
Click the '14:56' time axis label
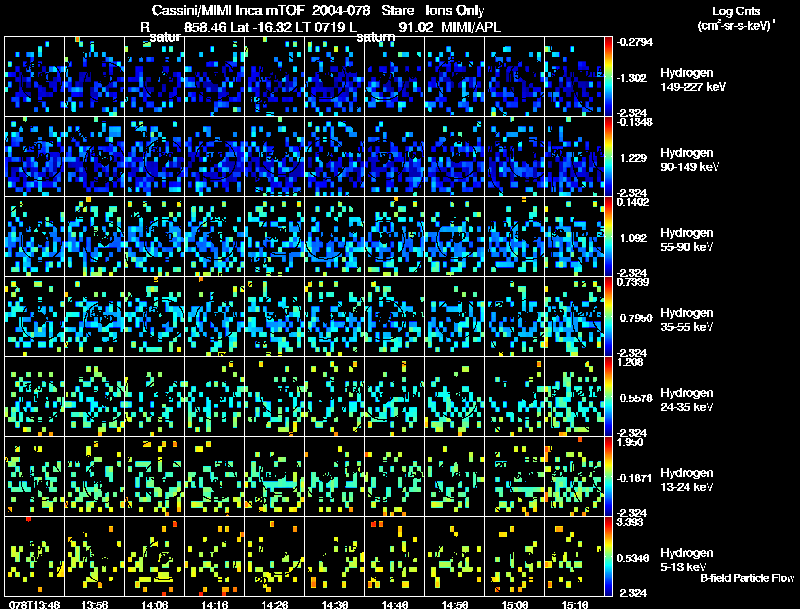(455, 604)
